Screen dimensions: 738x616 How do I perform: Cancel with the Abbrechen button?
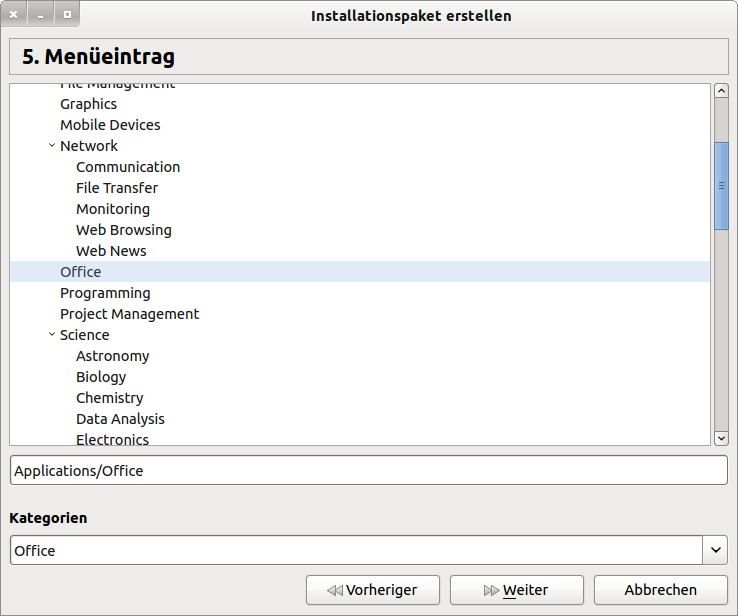coord(660,590)
